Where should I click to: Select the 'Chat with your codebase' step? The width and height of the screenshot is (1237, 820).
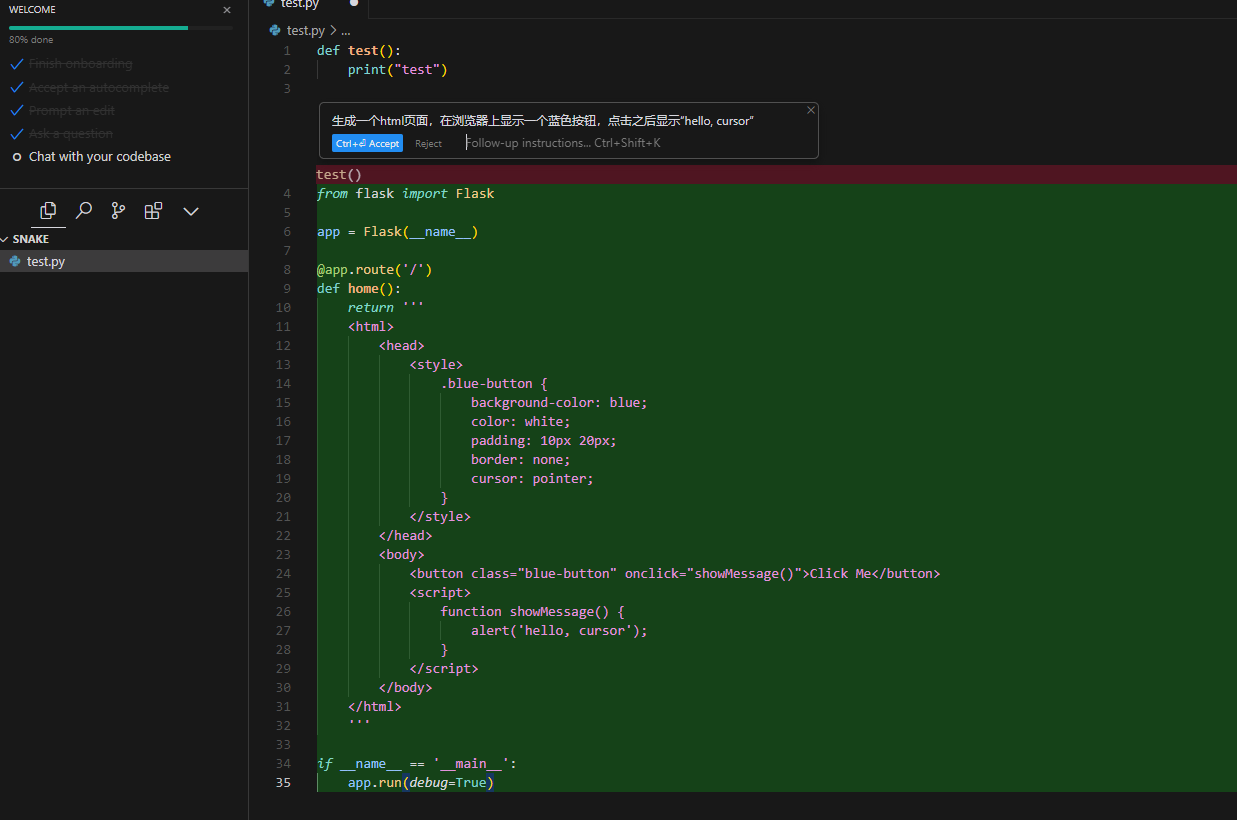pos(99,157)
